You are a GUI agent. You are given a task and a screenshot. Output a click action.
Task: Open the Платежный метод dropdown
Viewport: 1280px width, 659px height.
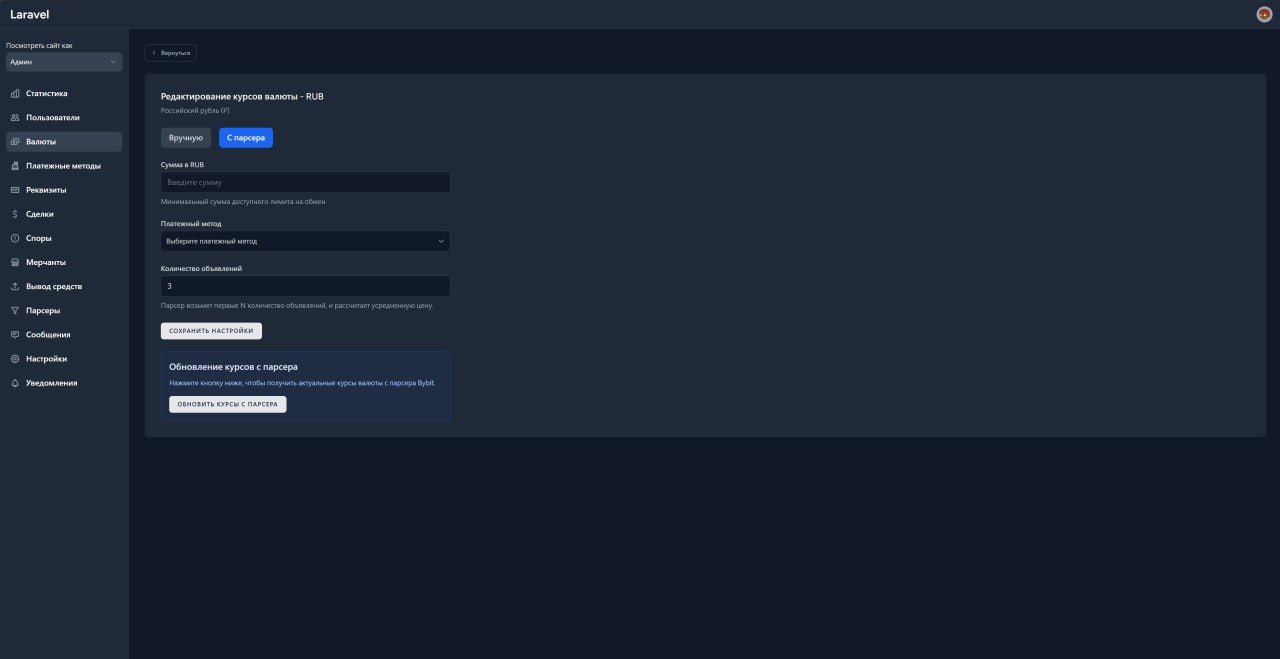305,241
